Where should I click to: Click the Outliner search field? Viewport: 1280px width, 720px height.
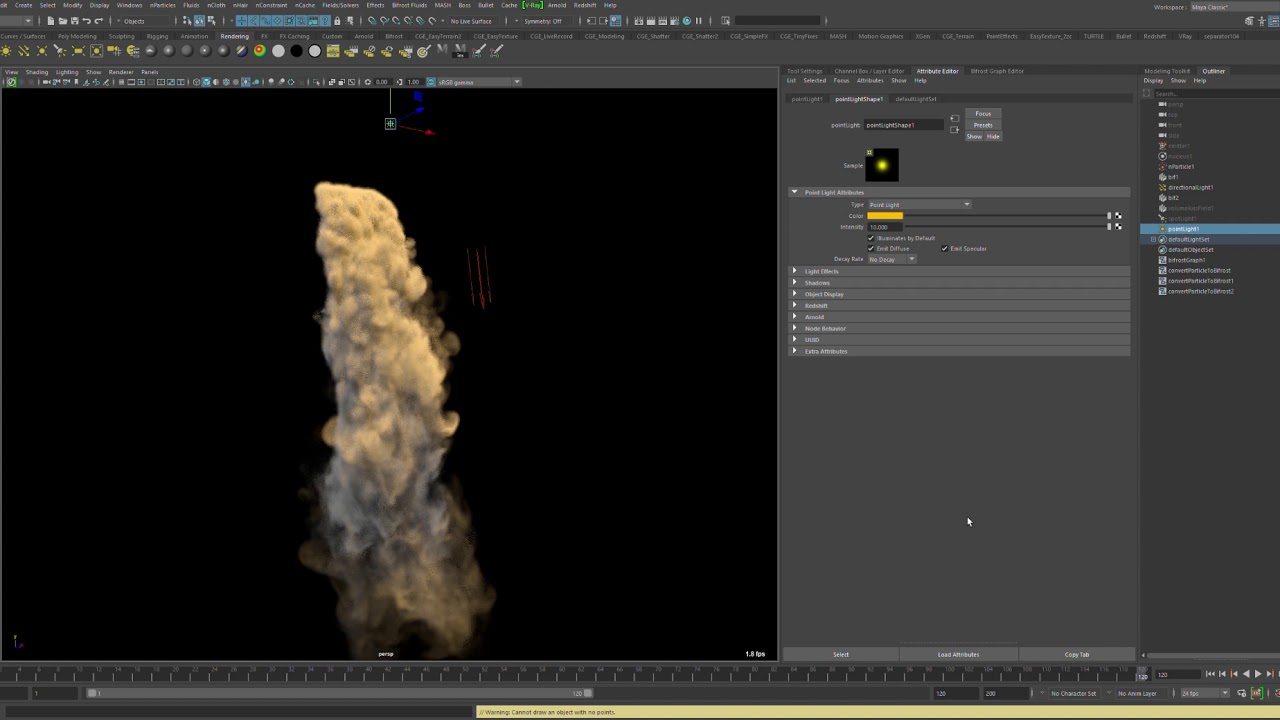[x=1215, y=94]
